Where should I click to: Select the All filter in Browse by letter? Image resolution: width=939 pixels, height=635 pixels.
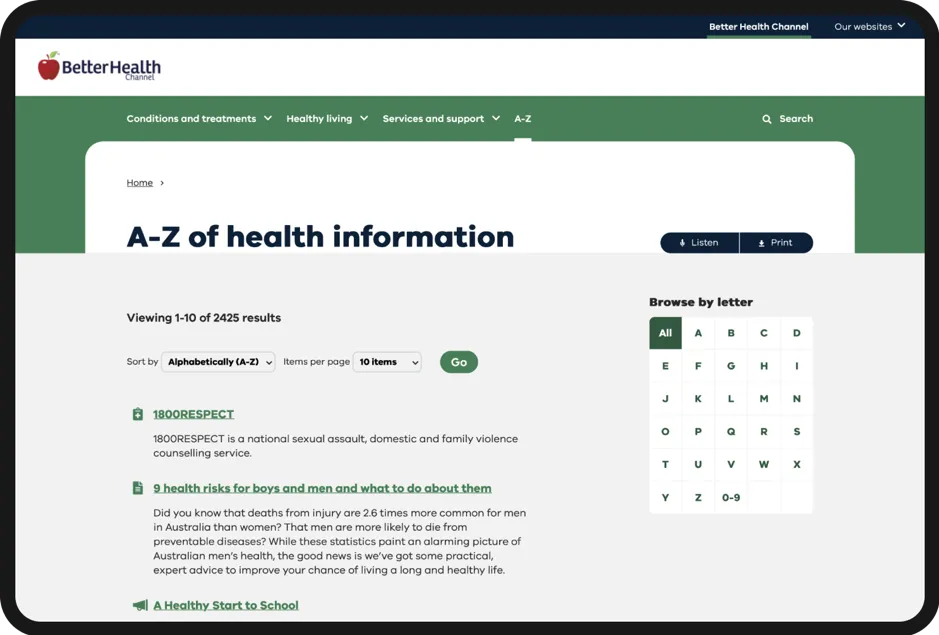[x=664, y=333]
